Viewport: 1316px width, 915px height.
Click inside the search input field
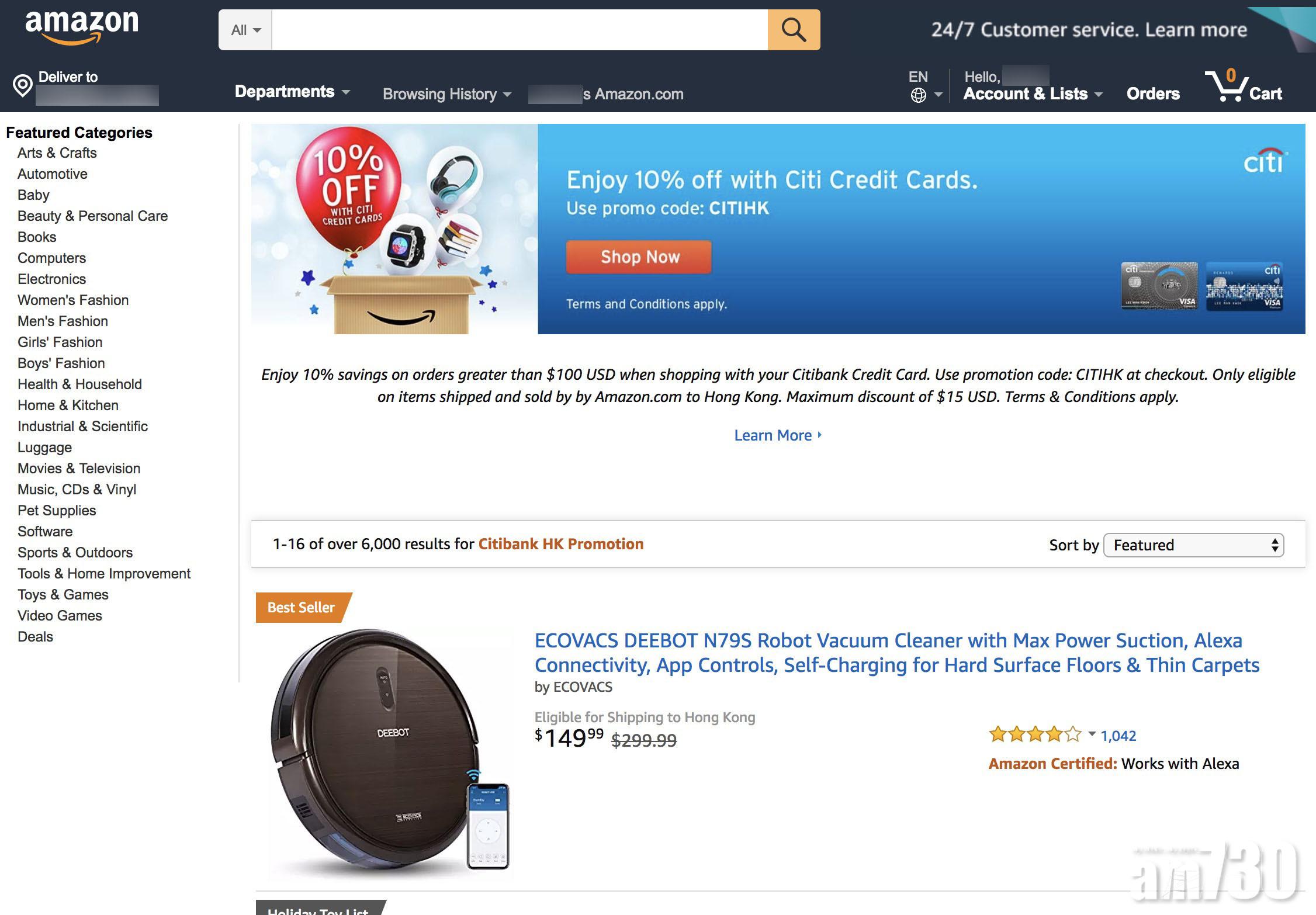pos(520,29)
